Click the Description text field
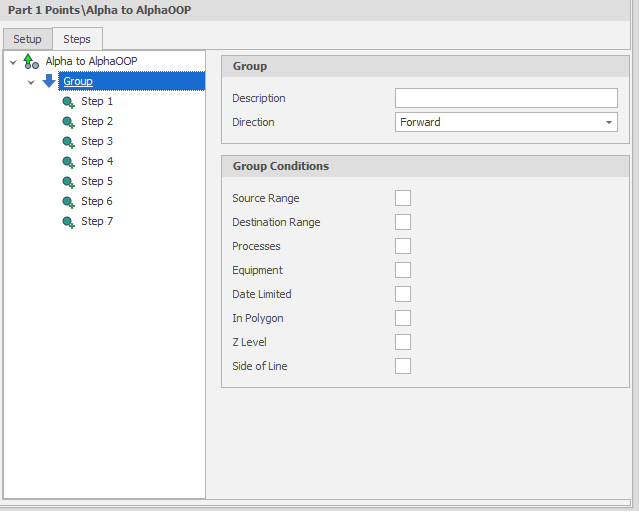The width and height of the screenshot is (639, 512). (506, 98)
